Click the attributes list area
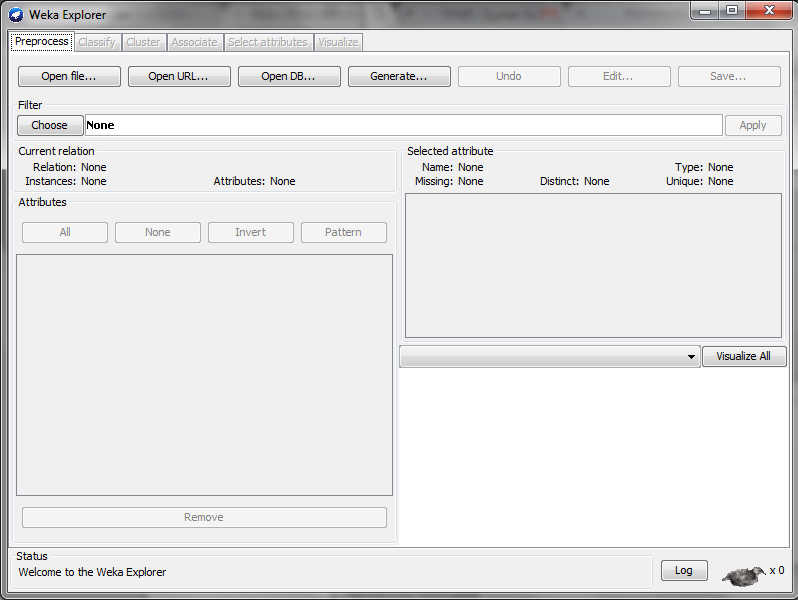This screenshot has height=600, width=798. click(204, 375)
